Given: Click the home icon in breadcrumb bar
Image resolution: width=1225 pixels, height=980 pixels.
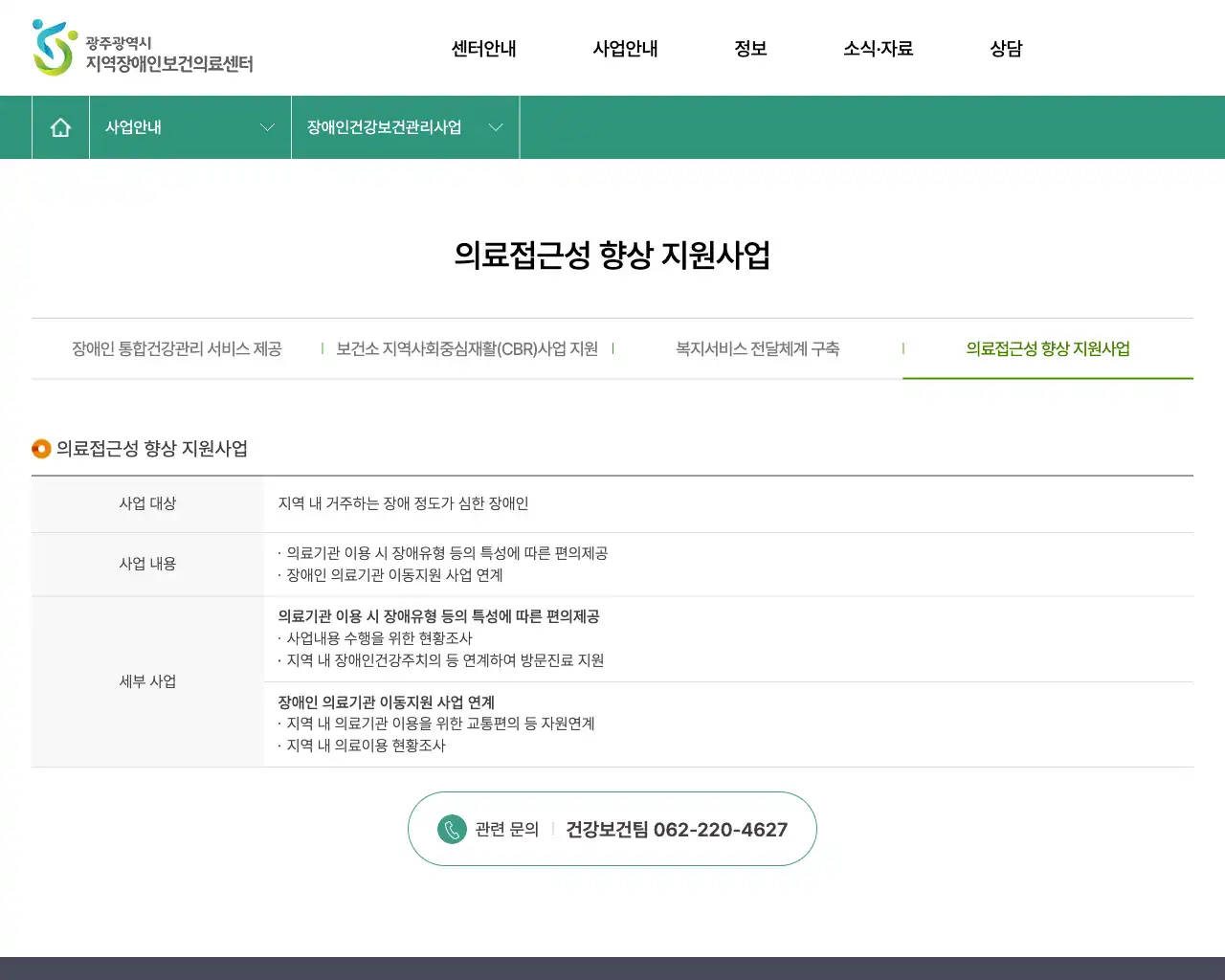Looking at the screenshot, I should (x=60, y=127).
